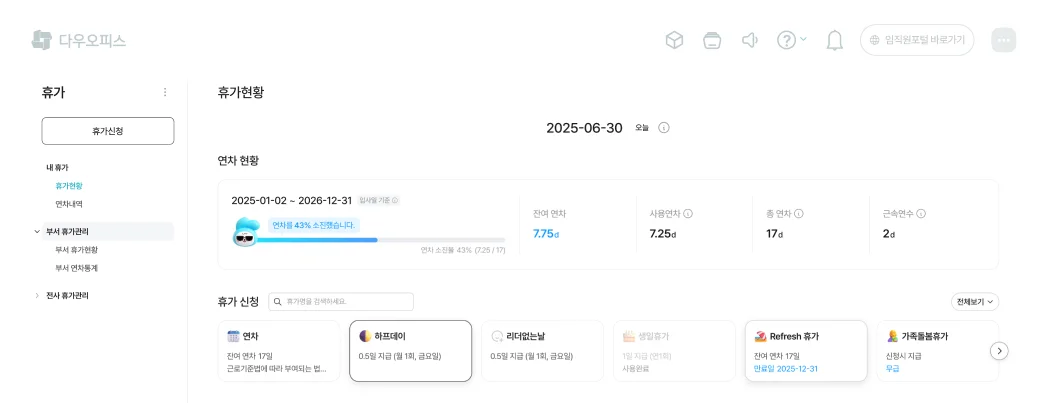Click the info icon beside 오늘
1048x403 pixels.
coord(664,128)
